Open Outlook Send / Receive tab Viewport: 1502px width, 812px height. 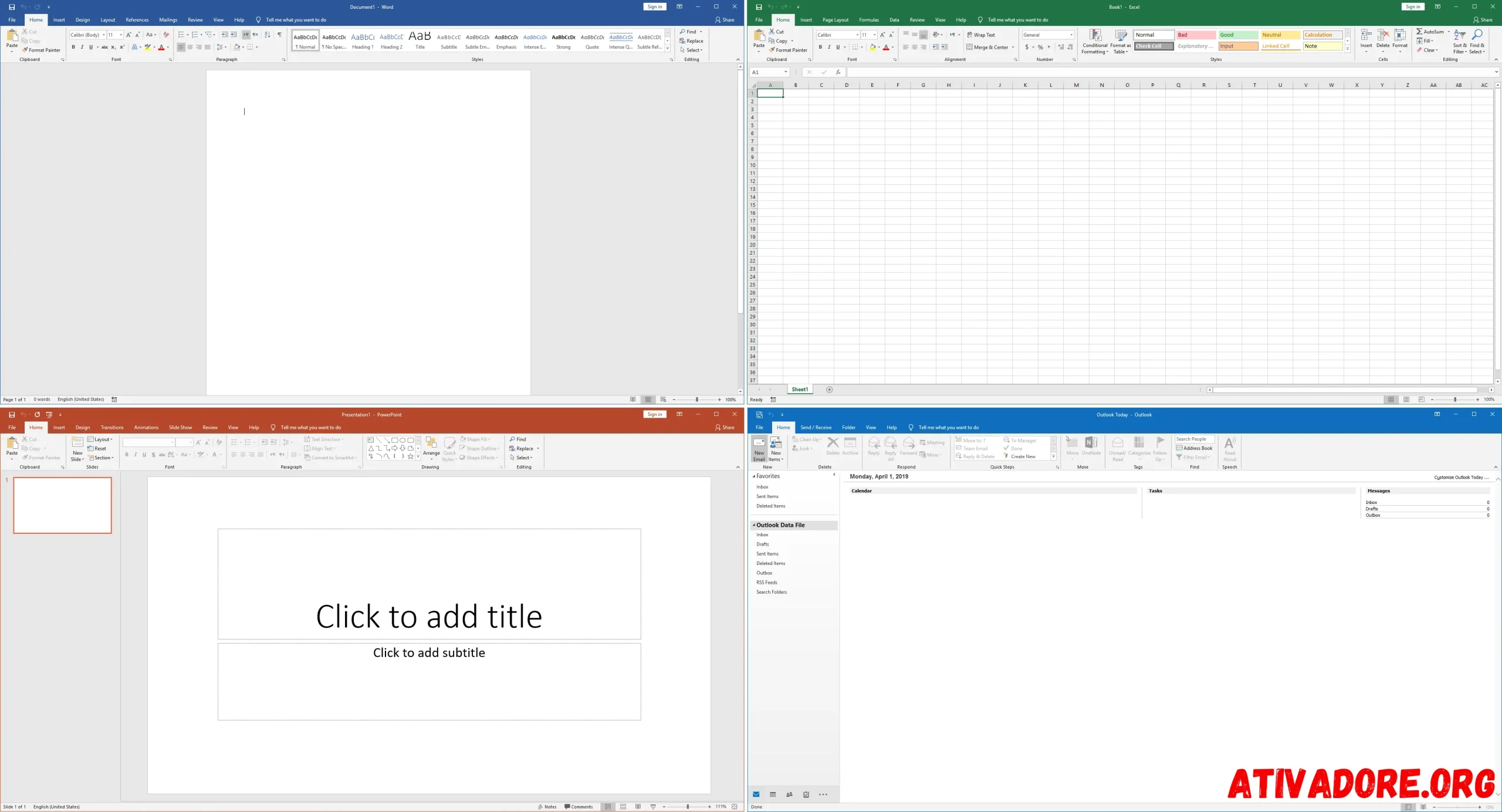[816, 428]
